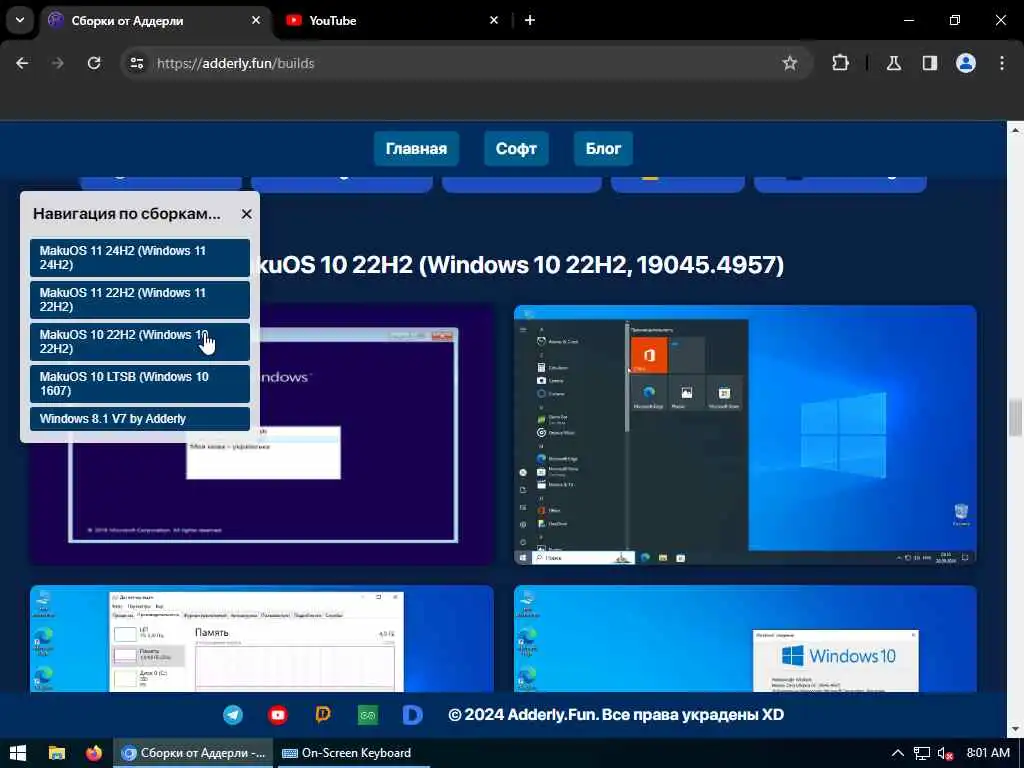Click the © 2024 Adderly.Fun footer text
1024x768 pixels.
tap(616, 715)
